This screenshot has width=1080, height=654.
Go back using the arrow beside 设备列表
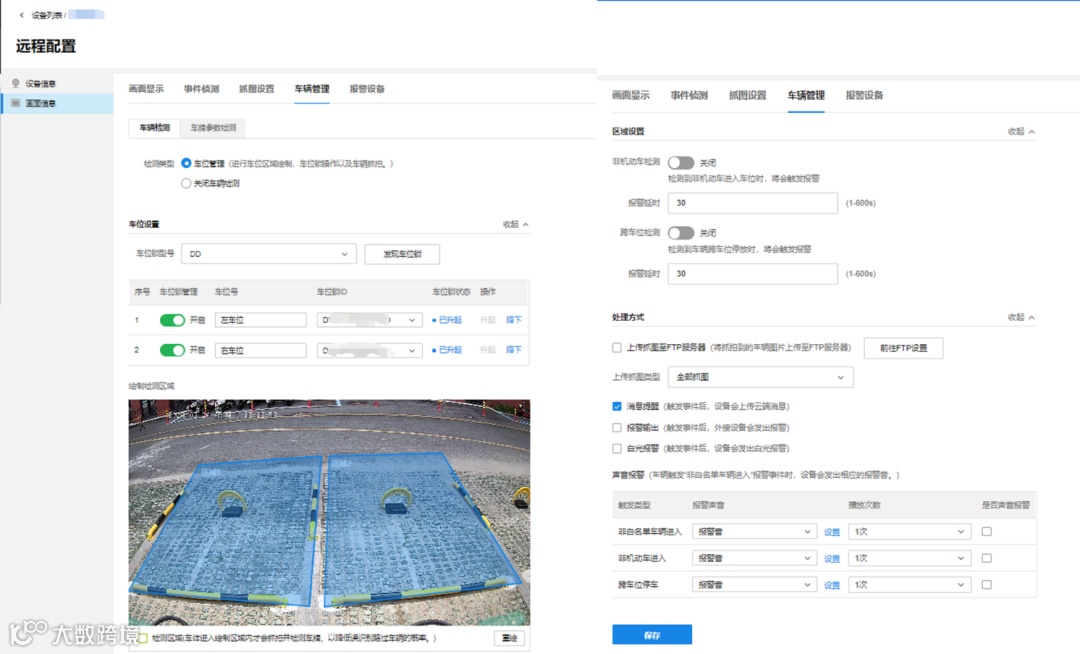21,15
